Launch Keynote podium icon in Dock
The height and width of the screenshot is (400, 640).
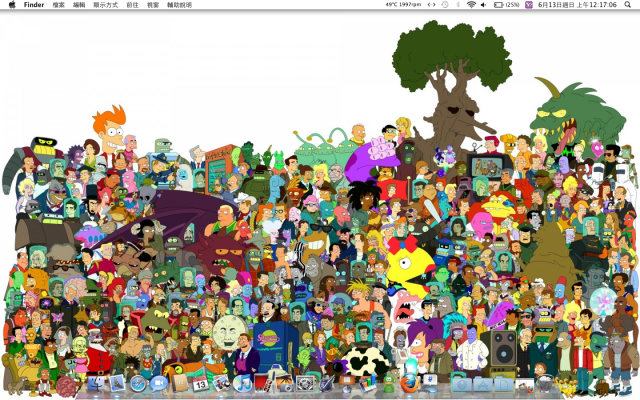pos(347,383)
